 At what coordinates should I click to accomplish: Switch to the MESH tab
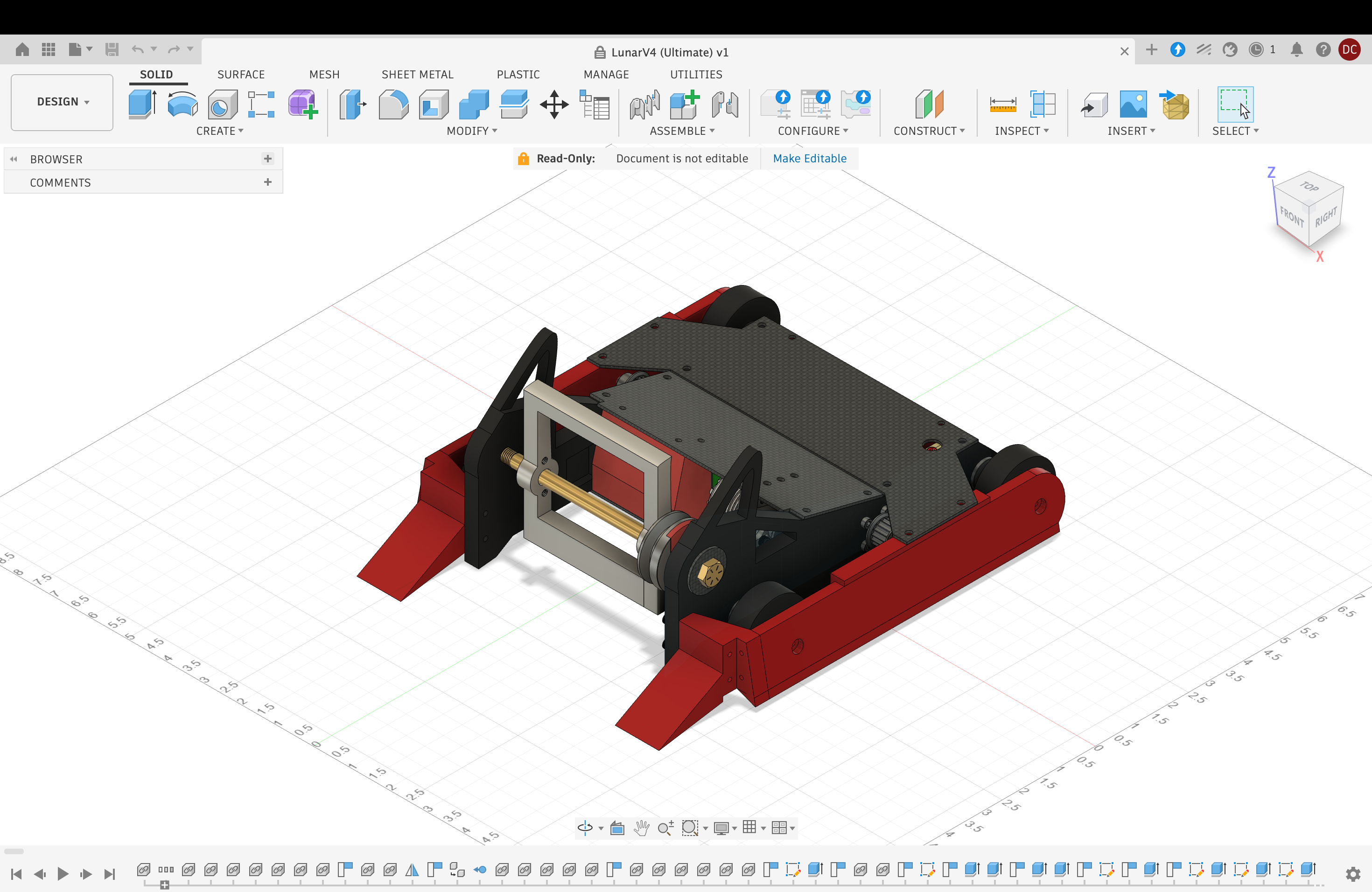pos(324,74)
